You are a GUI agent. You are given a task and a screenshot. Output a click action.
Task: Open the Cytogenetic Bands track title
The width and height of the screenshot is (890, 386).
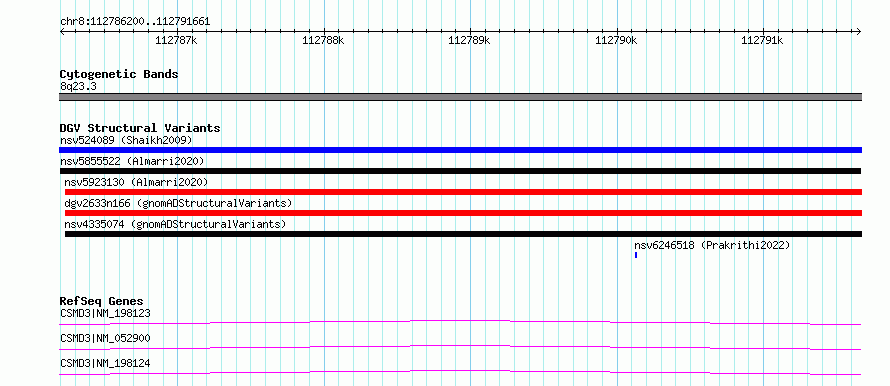tap(119, 74)
